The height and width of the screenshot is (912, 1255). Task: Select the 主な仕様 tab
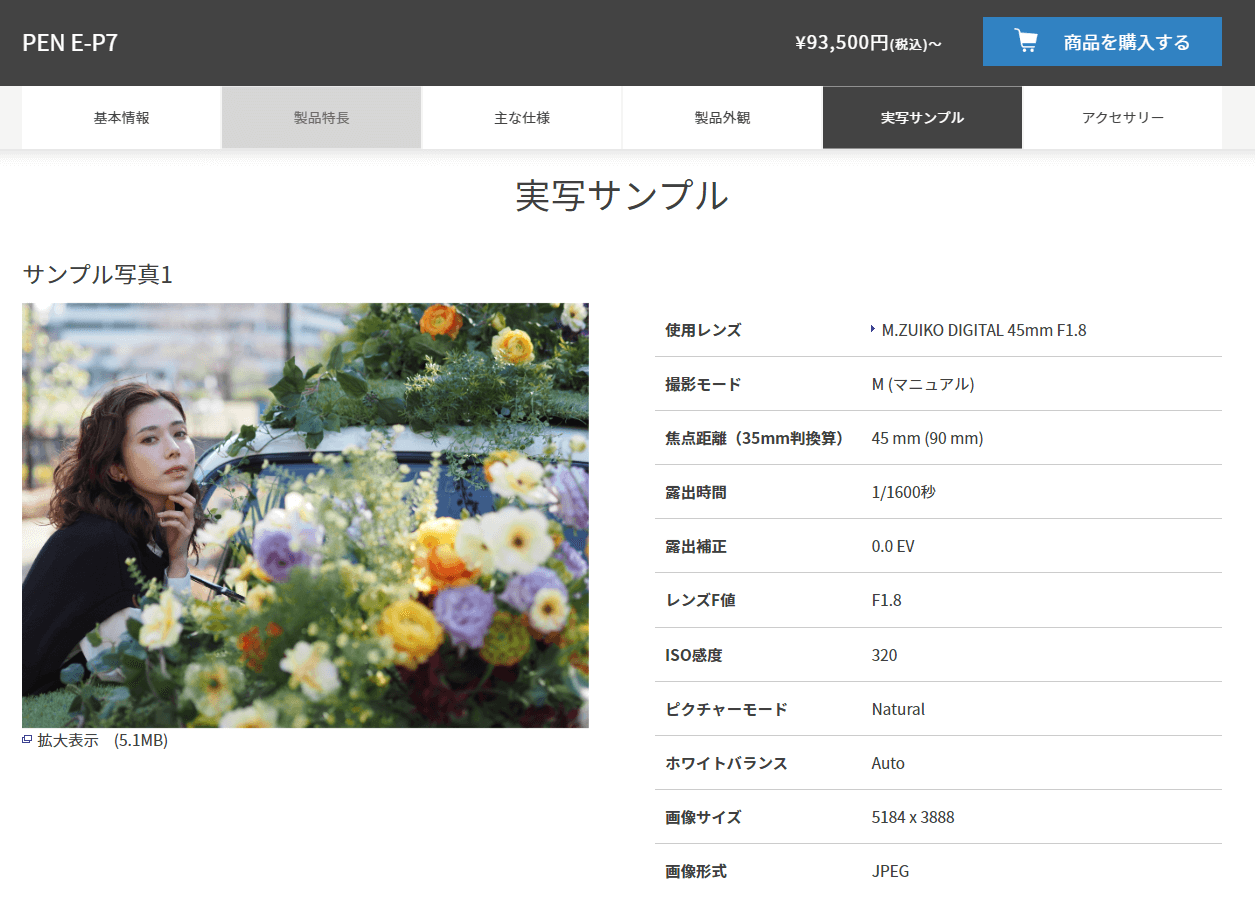(522, 118)
